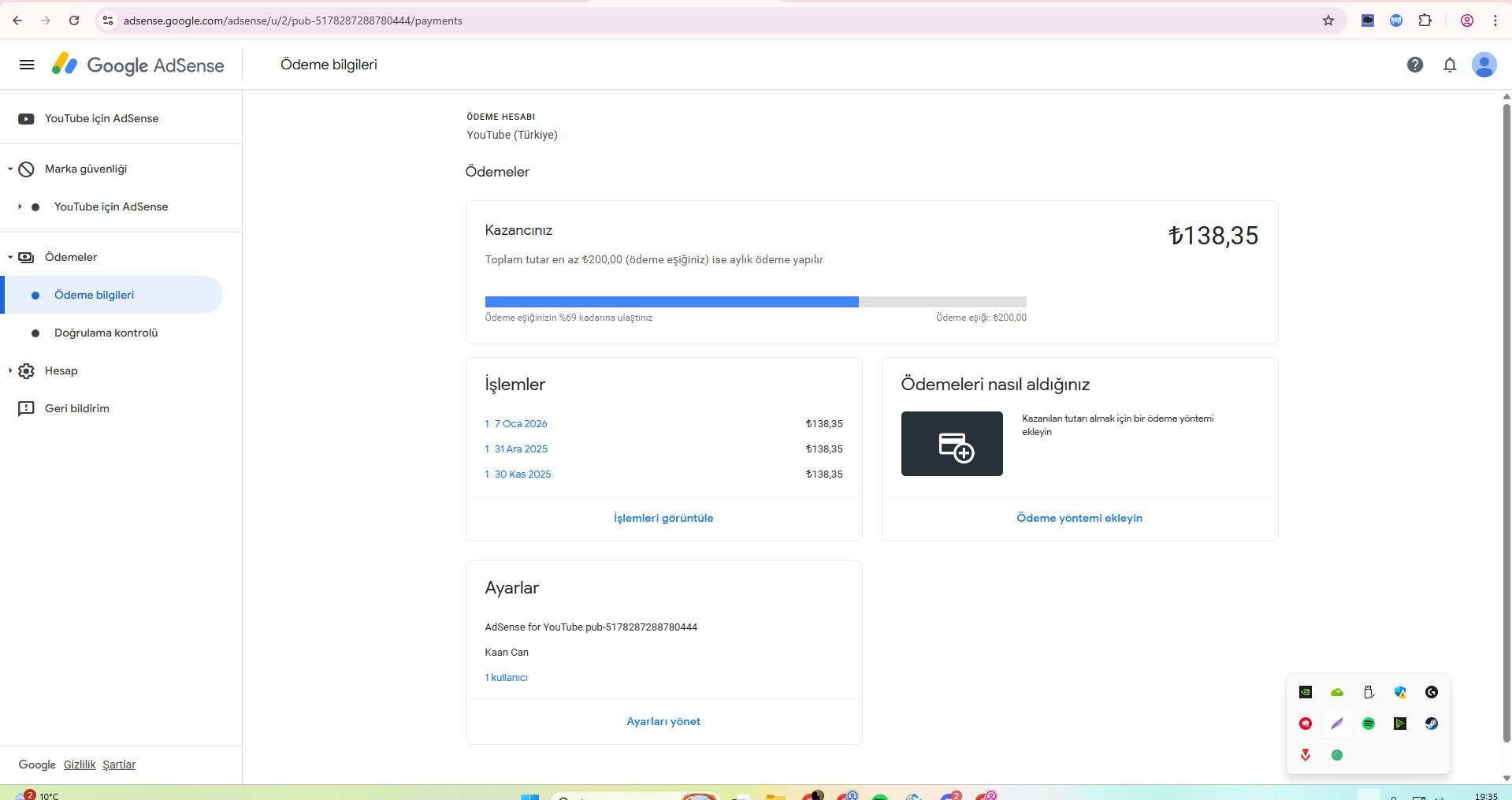Open the AdSense account avatar
Viewport: 1512px width, 800px height.
pyautogui.click(x=1484, y=65)
